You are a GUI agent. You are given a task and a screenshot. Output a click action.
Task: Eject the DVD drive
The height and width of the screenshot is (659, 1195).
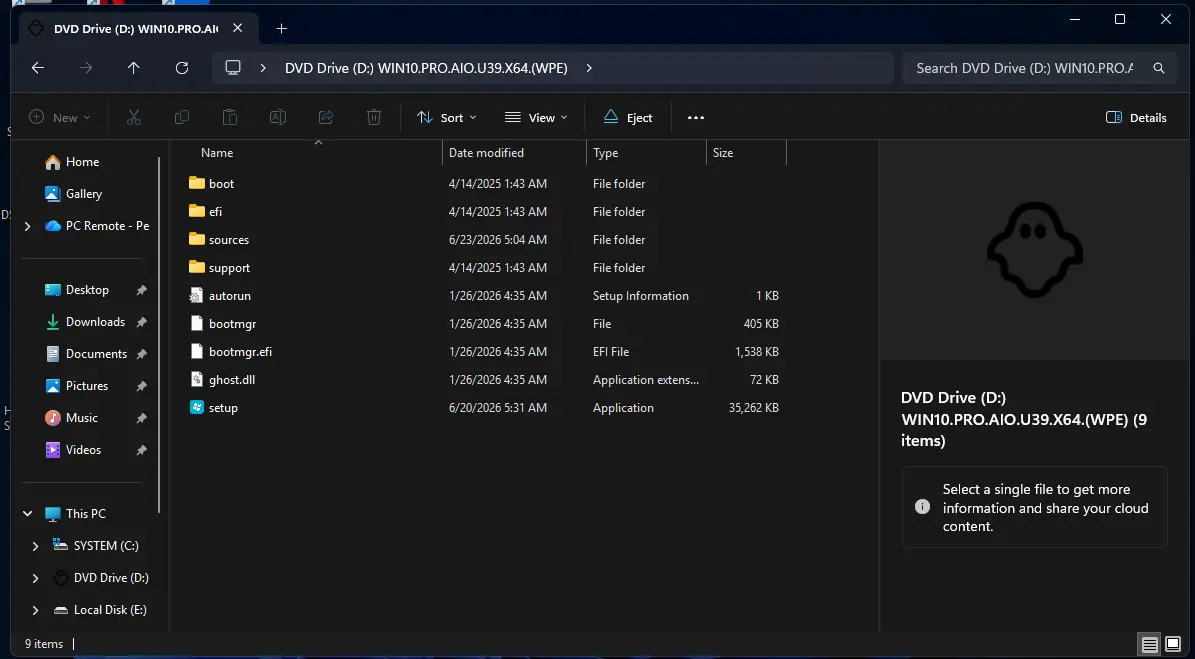click(x=628, y=117)
